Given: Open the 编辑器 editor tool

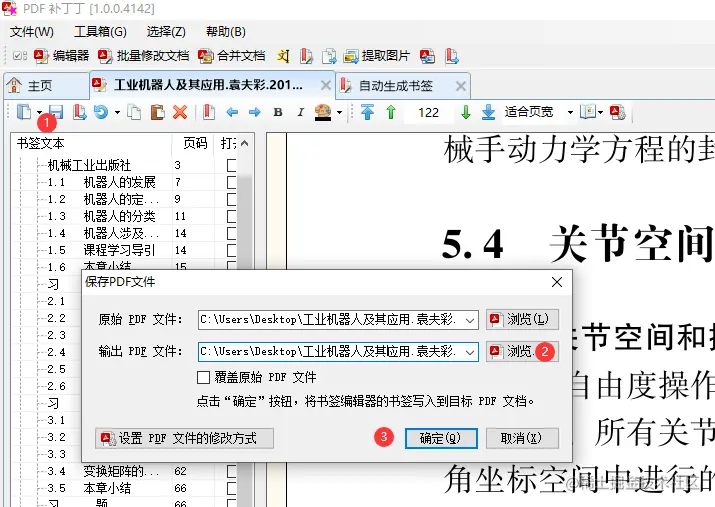Looking at the screenshot, I should tap(61, 56).
